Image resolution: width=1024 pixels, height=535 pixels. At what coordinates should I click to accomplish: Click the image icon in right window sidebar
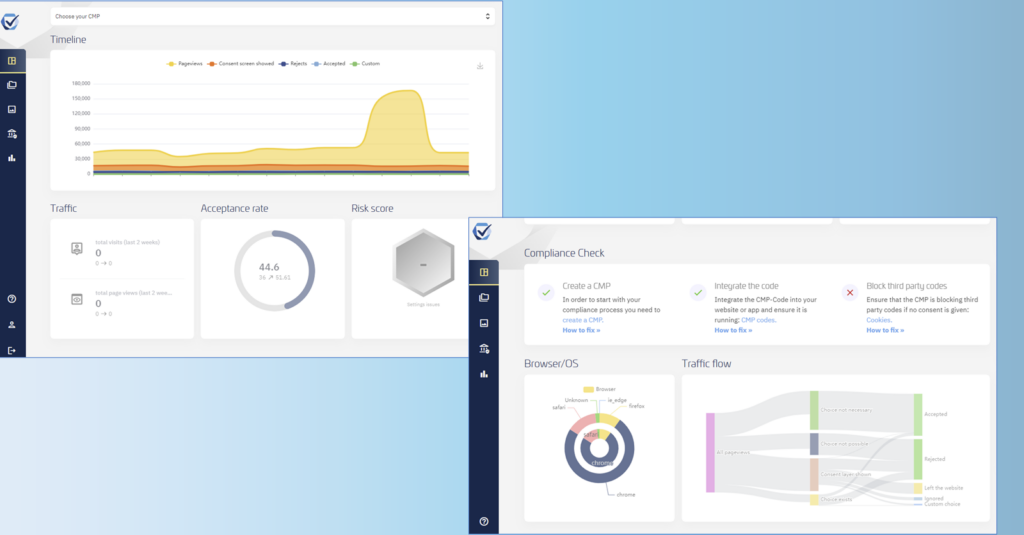coord(484,323)
